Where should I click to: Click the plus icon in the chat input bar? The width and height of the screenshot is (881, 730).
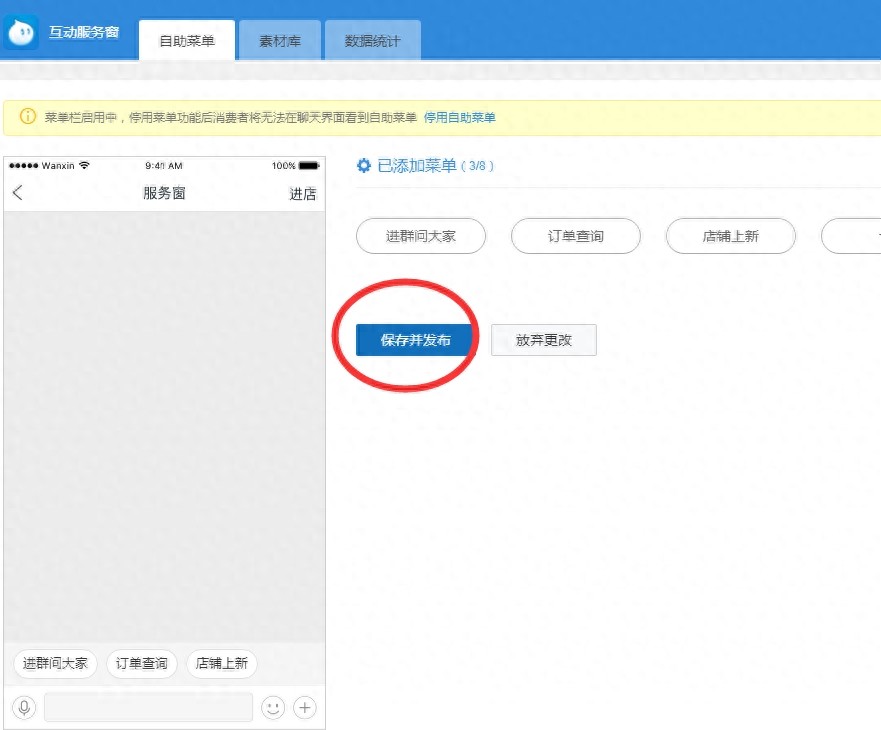[x=302, y=707]
